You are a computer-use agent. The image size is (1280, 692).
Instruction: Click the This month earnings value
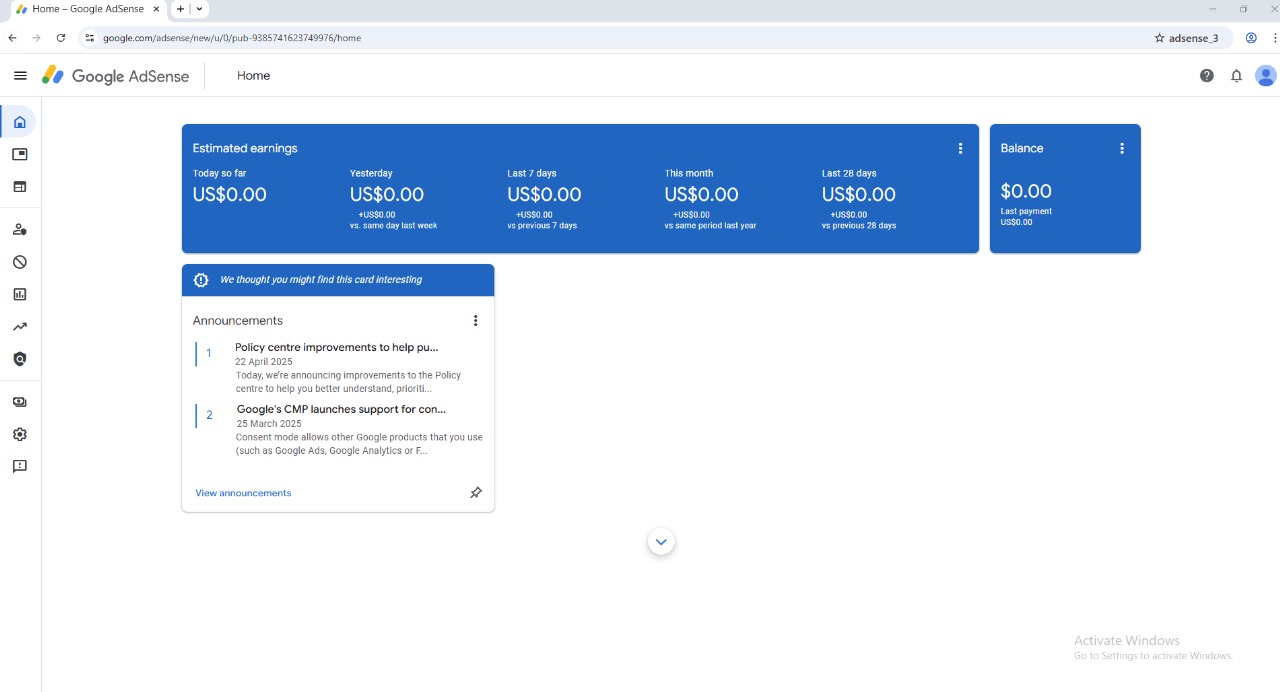[x=701, y=195]
